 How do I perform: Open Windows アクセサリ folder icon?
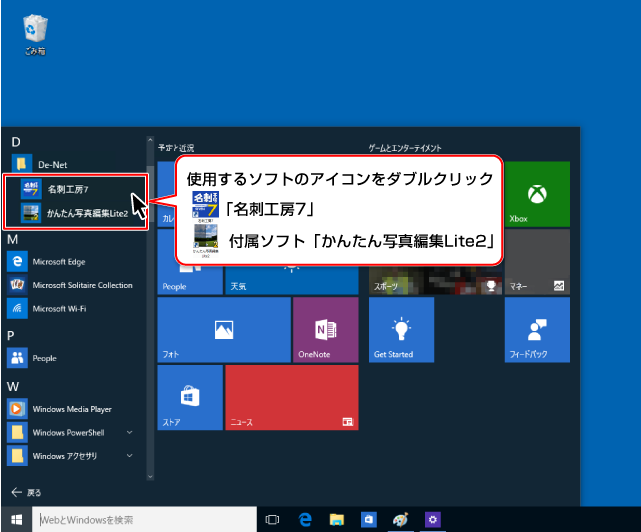17,456
